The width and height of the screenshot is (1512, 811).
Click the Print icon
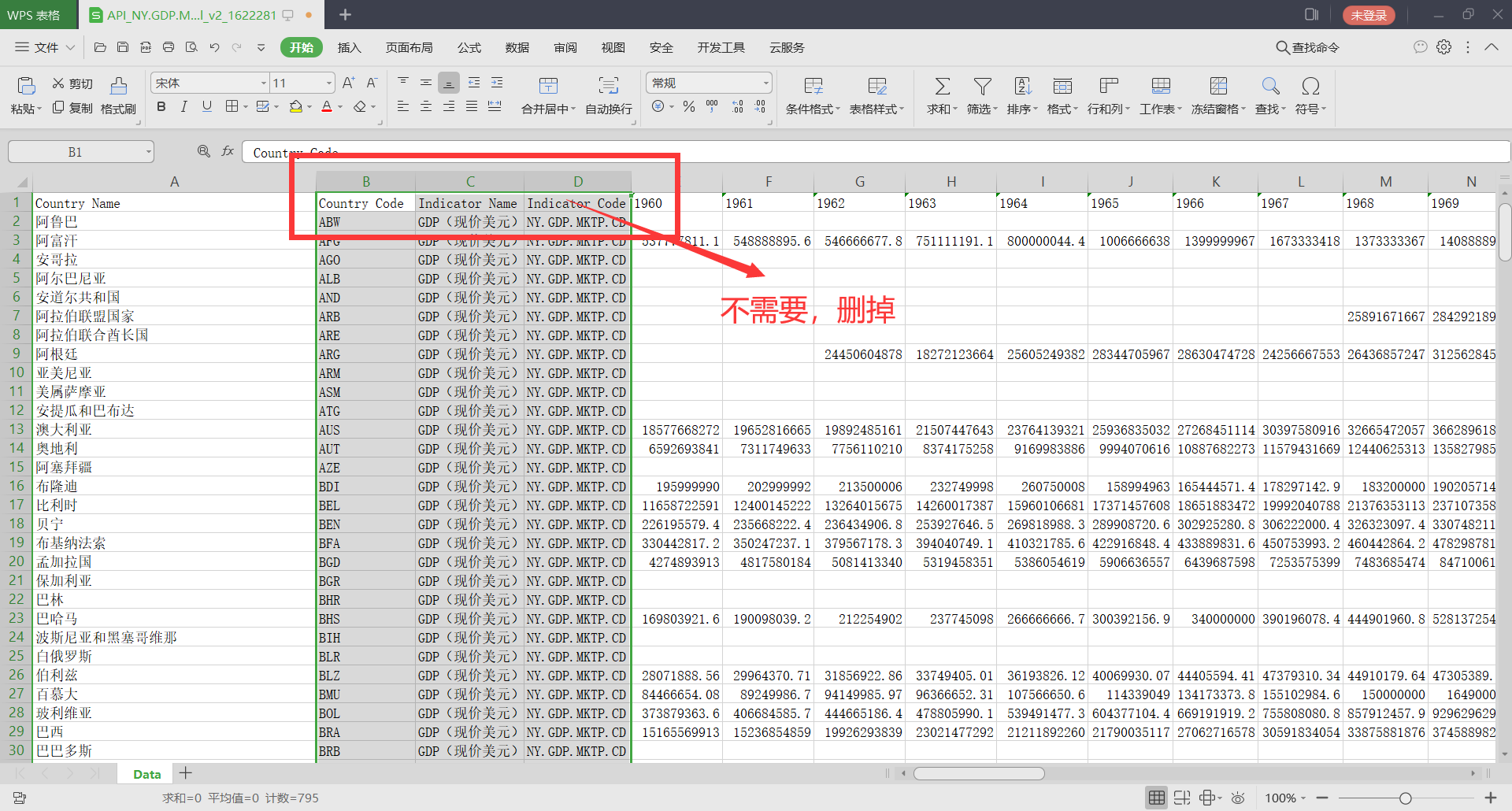(169, 47)
